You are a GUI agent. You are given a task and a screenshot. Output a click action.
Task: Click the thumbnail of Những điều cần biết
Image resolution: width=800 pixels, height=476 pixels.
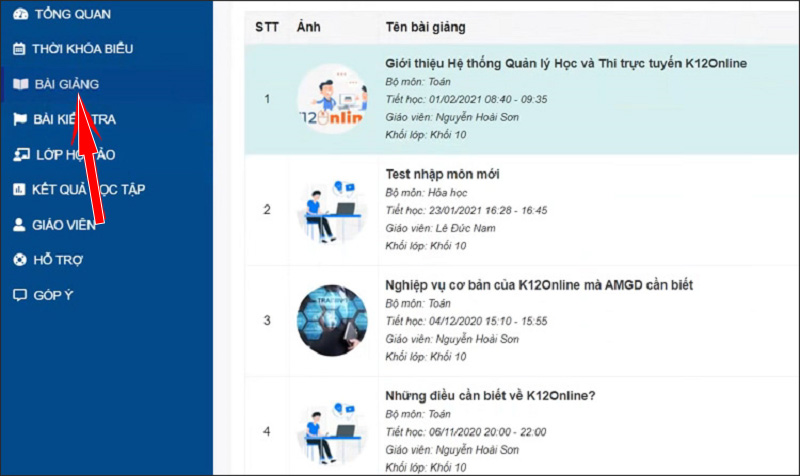(332, 432)
